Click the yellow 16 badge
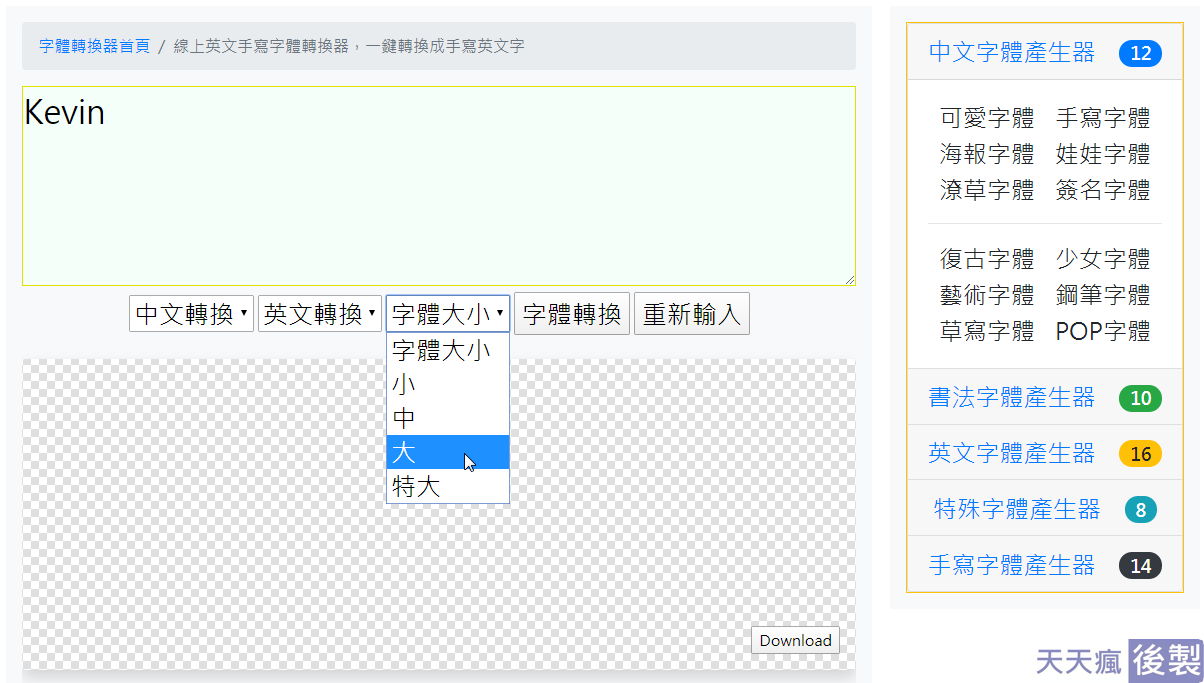This screenshot has height=683, width=1204. [x=1140, y=454]
